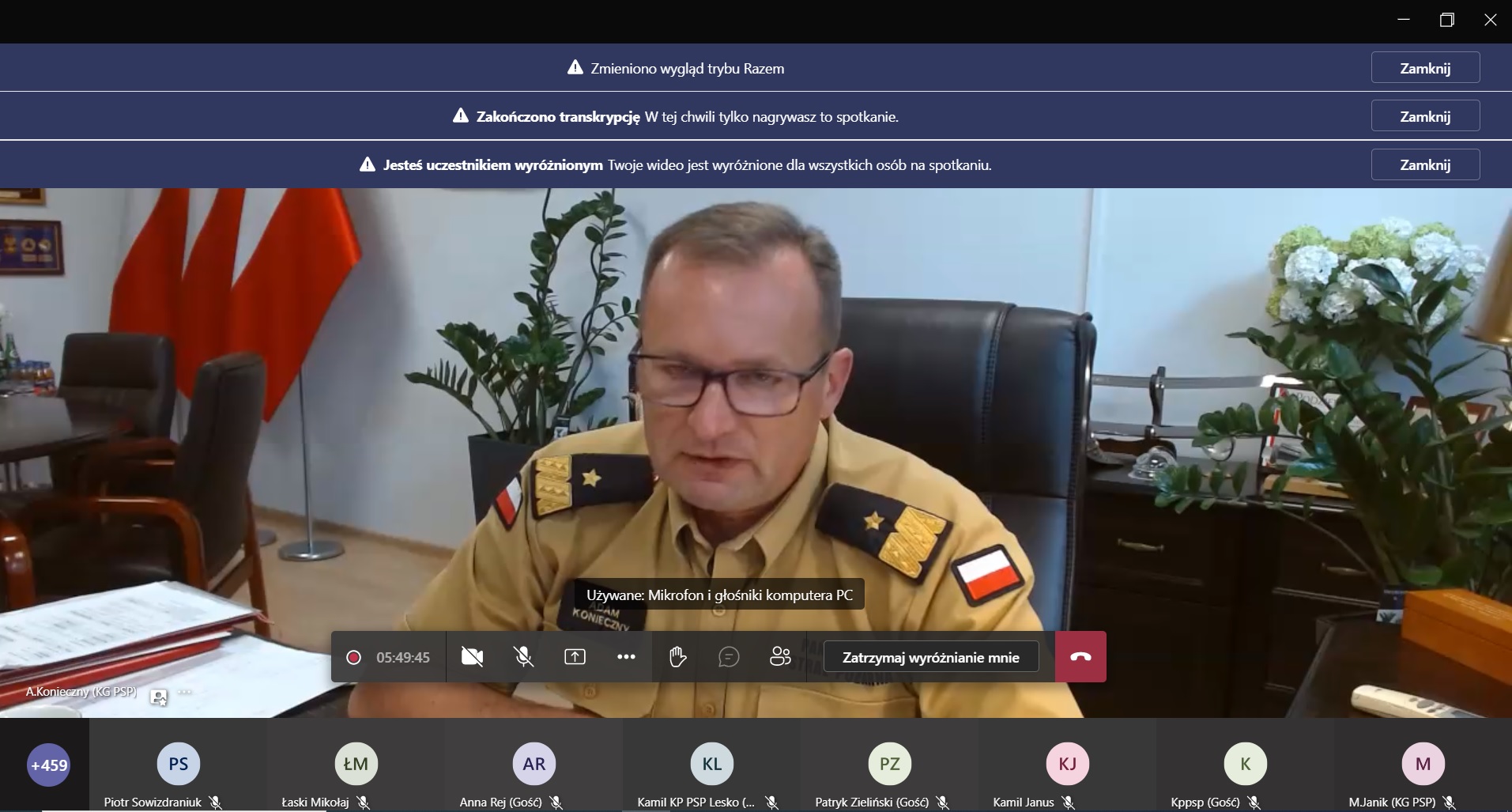Select the M.Janik (KG PSP) tile

tap(1423, 765)
